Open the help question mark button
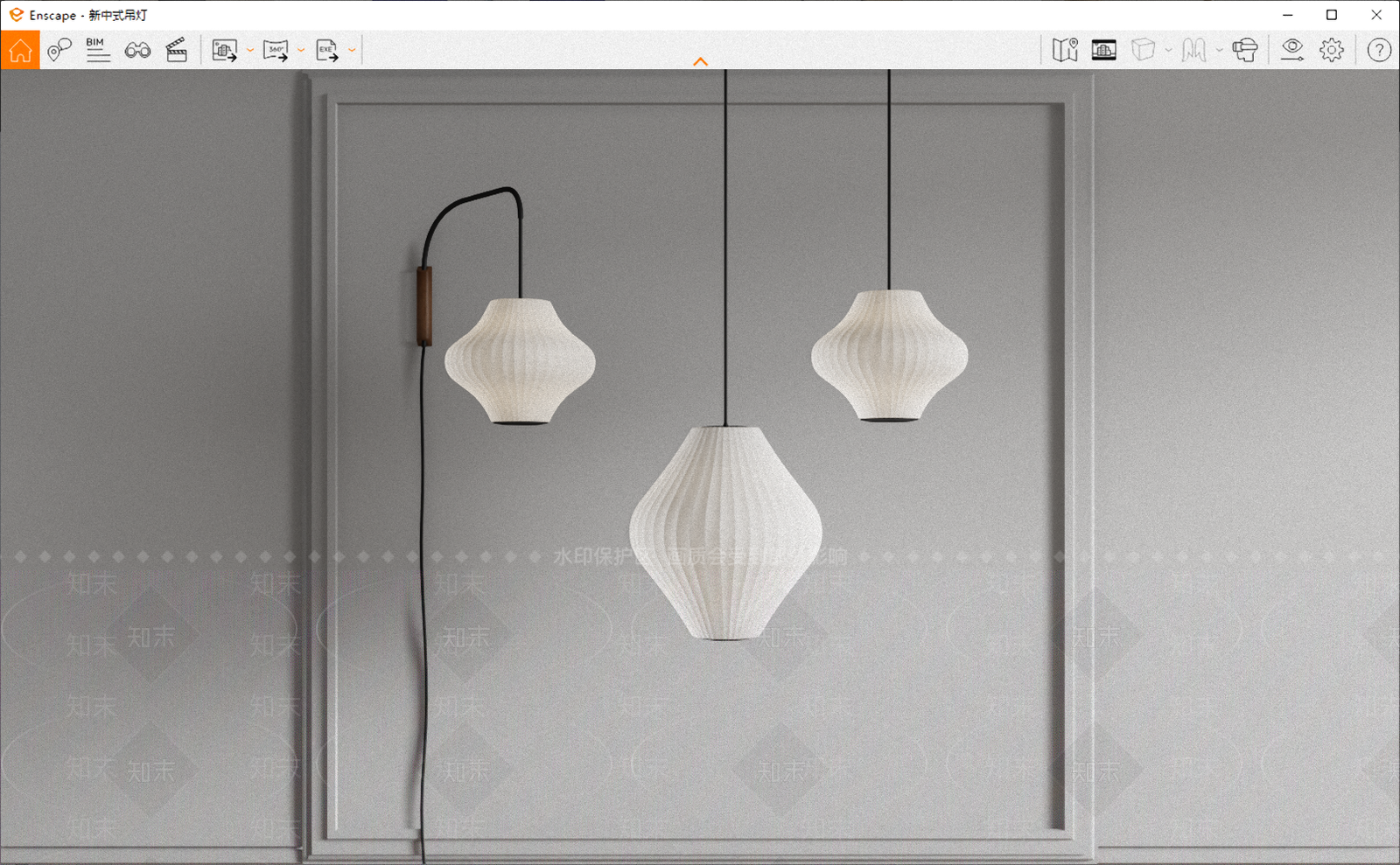Viewport: 1400px width, 865px height. tap(1379, 50)
